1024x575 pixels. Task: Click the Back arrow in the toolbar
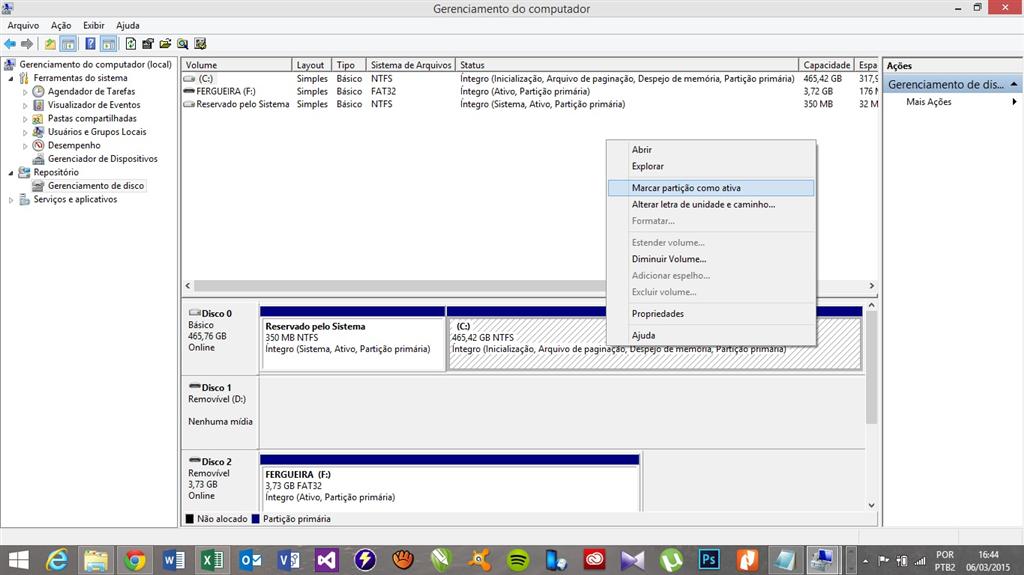[10, 44]
